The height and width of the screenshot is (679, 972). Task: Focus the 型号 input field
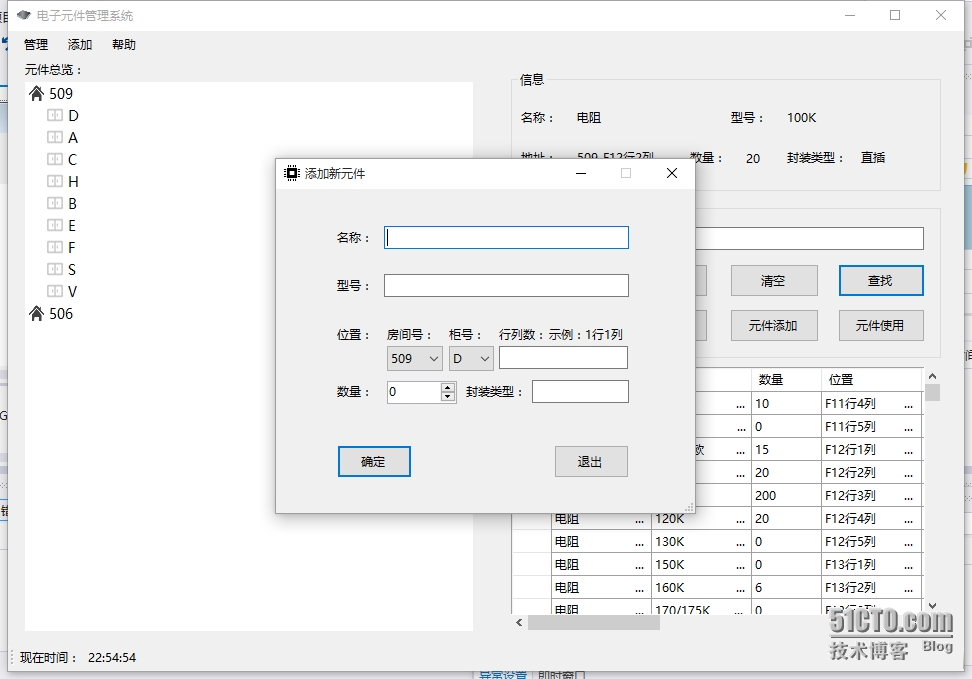506,286
